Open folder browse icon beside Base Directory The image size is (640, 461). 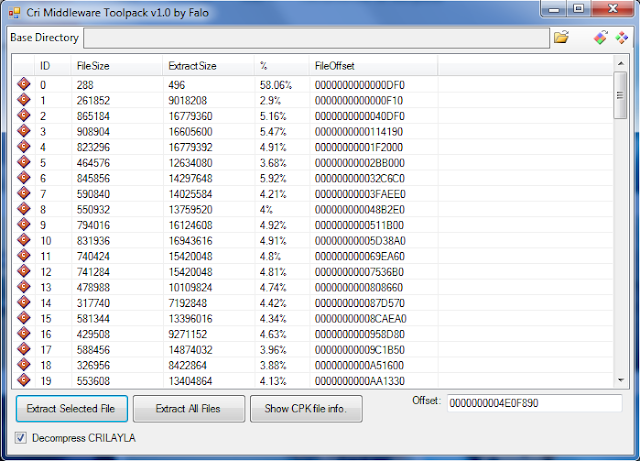(x=562, y=37)
